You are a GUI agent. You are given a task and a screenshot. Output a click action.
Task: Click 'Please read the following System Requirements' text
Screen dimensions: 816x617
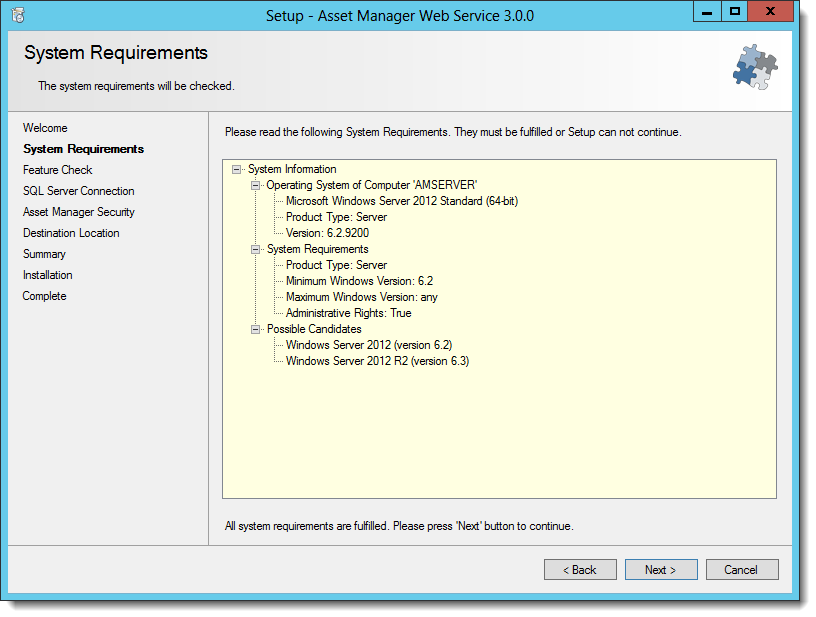[453, 132]
